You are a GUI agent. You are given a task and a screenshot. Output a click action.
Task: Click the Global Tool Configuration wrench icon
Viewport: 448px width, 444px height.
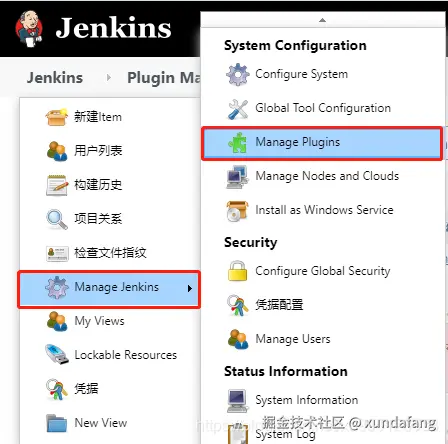click(237, 109)
